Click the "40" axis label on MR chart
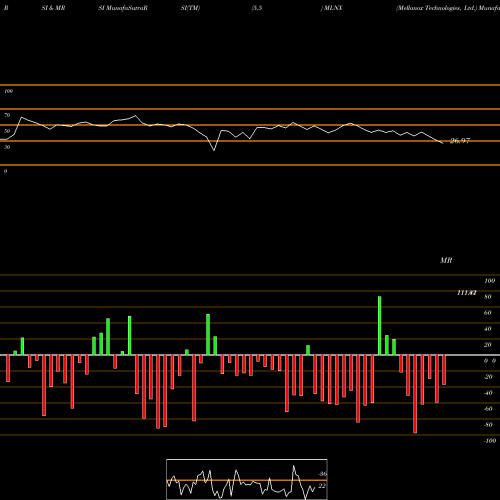The image size is (500, 500). click(x=487, y=329)
